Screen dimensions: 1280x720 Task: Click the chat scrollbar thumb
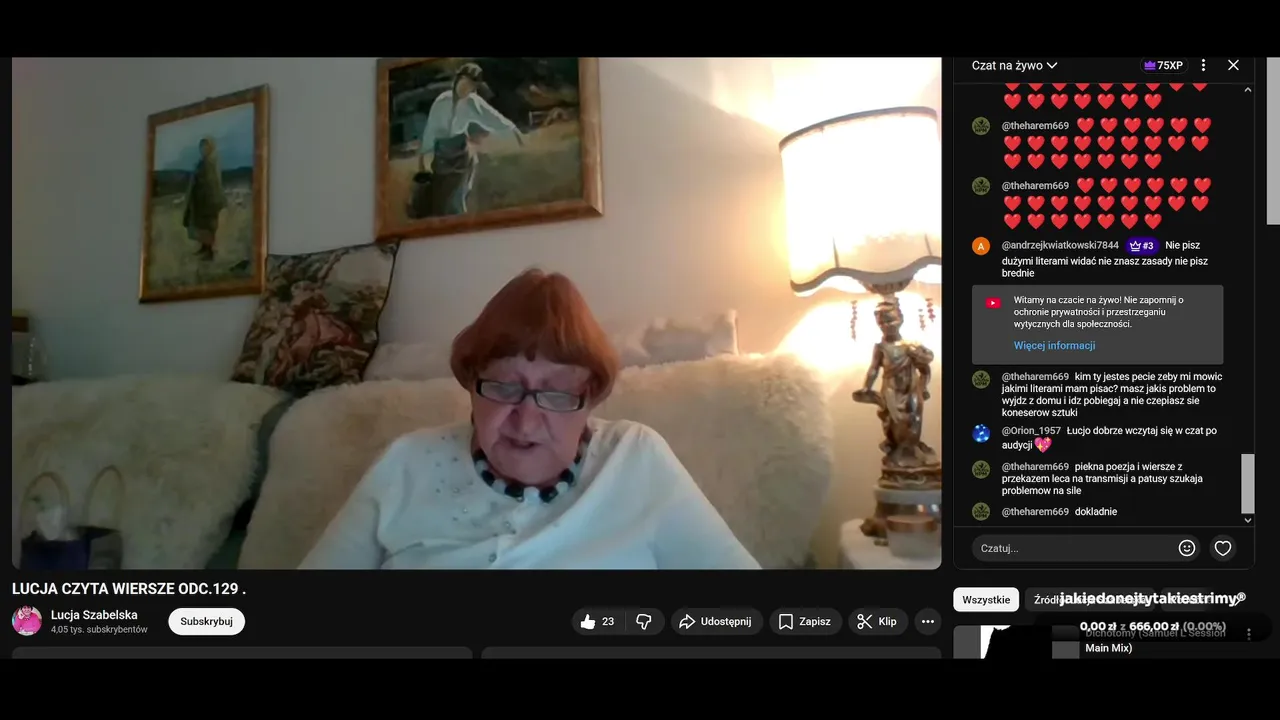1247,483
